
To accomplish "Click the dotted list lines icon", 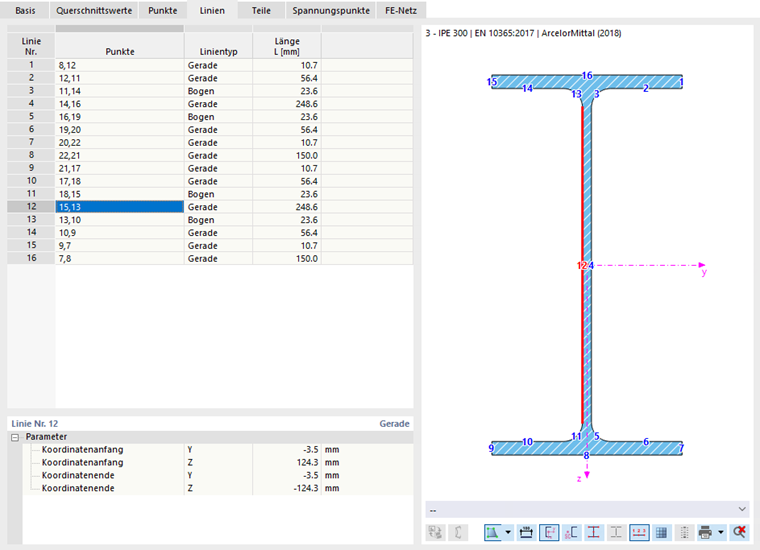I will coord(684,533).
